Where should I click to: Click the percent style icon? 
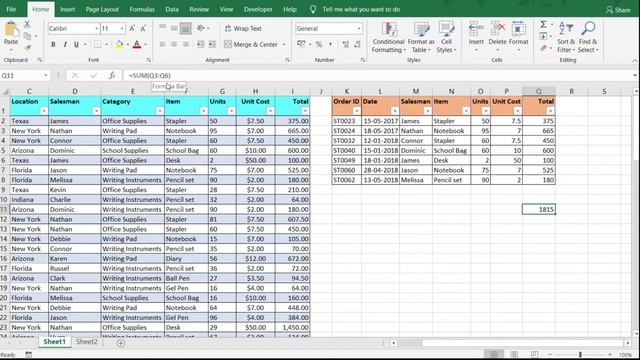click(319, 44)
